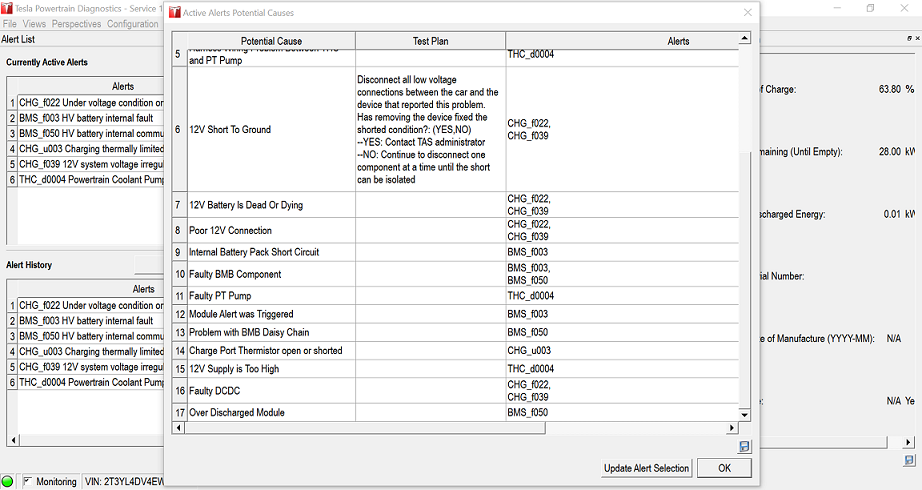Toggle the Monitoring checkbox
Image resolution: width=922 pixels, height=490 pixels.
(27, 481)
